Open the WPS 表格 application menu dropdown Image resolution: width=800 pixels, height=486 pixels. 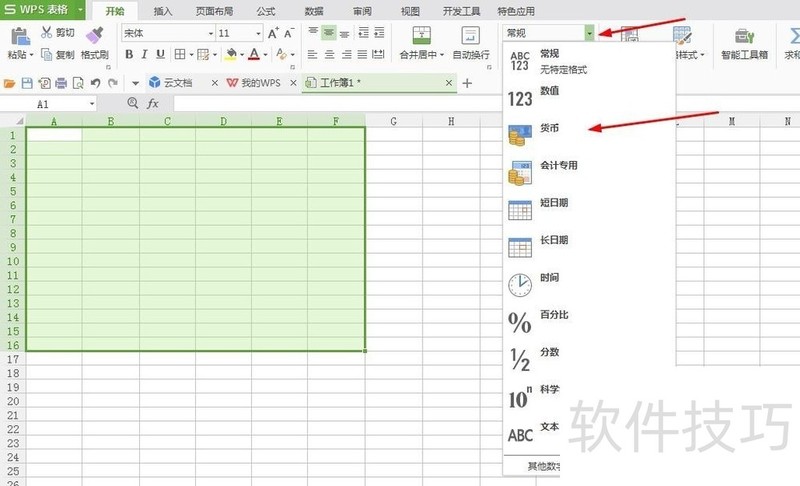pyautogui.click(x=80, y=10)
